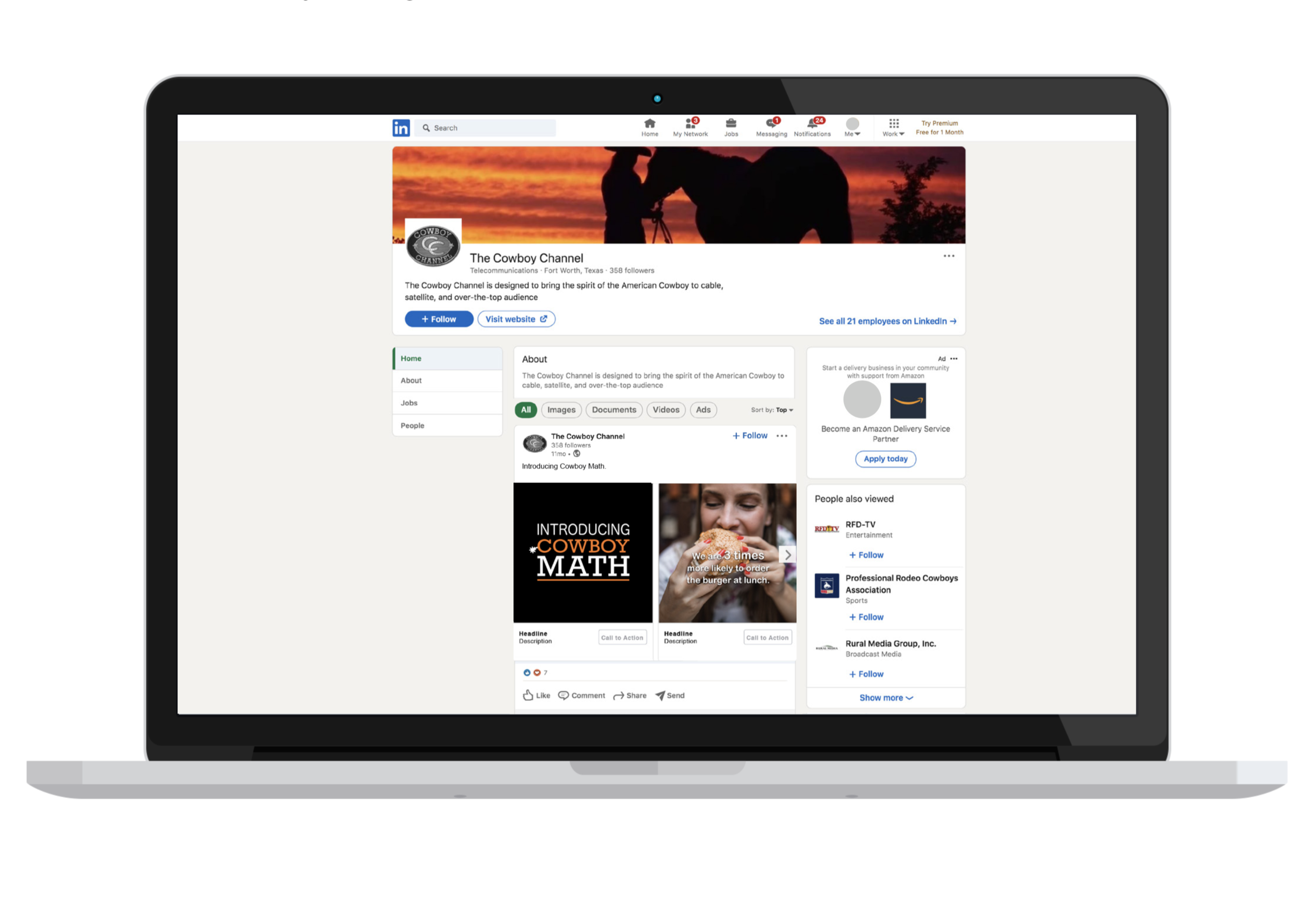Follow RFD-TV in People also viewed
Image resolution: width=1316 pixels, height=905 pixels.
[x=866, y=554]
